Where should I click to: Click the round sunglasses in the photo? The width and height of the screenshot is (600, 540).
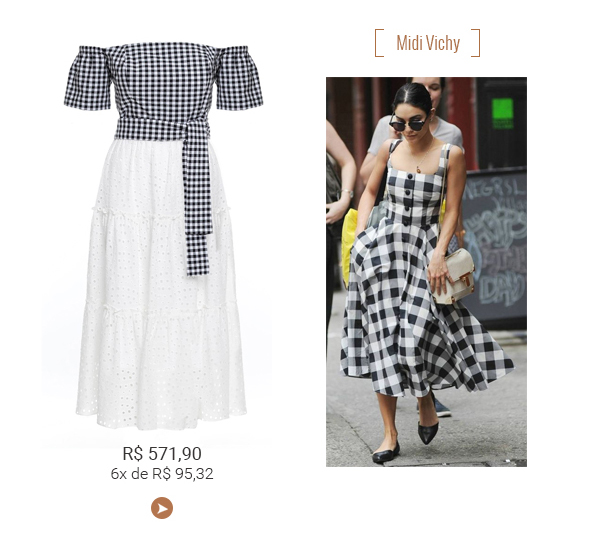(408, 124)
